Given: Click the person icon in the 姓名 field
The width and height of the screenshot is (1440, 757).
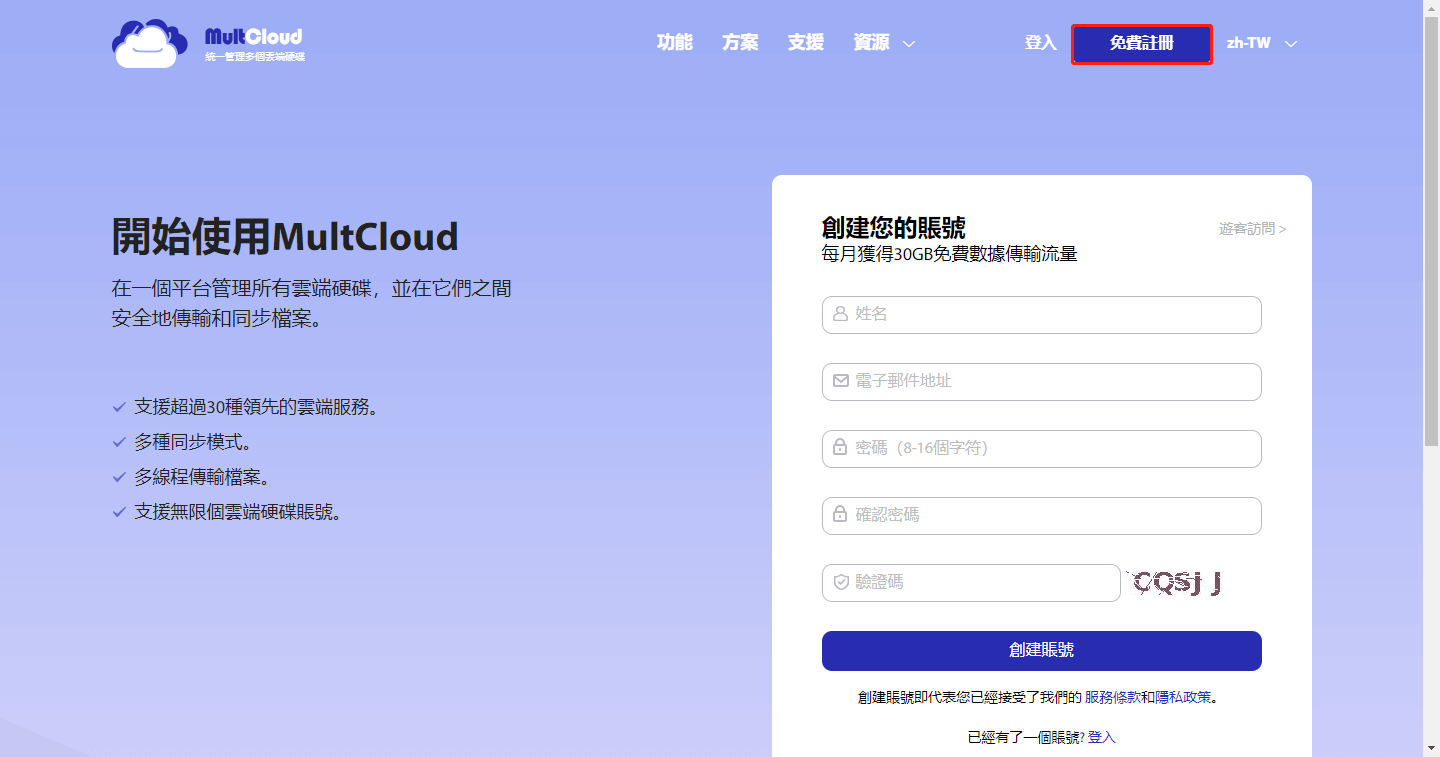Looking at the screenshot, I should 841,314.
